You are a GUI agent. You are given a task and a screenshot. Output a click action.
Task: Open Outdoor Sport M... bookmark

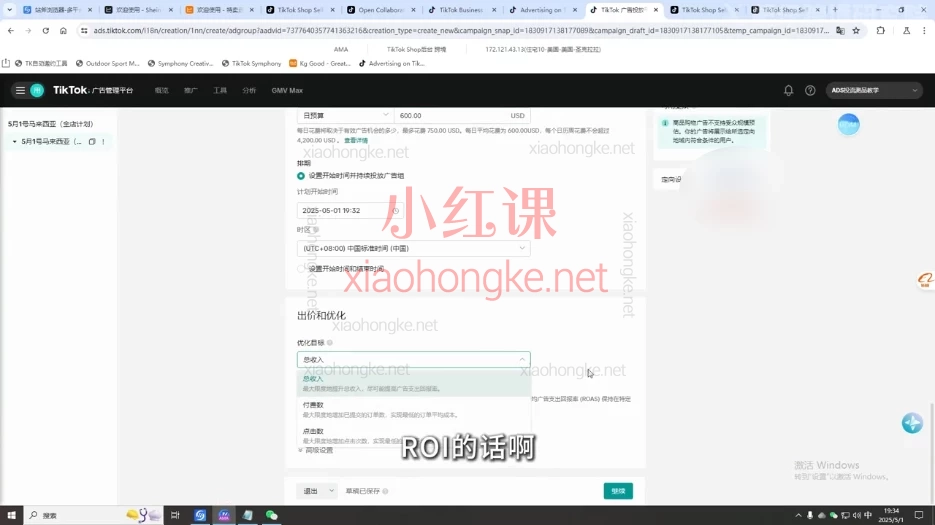click(107, 63)
